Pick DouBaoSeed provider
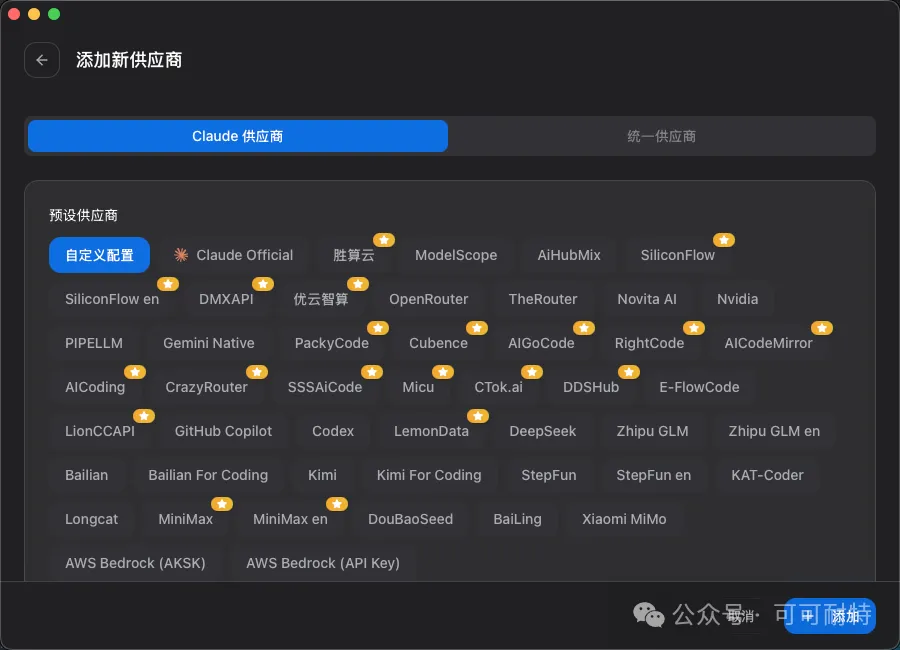Viewport: 900px width, 650px height. coord(410,519)
